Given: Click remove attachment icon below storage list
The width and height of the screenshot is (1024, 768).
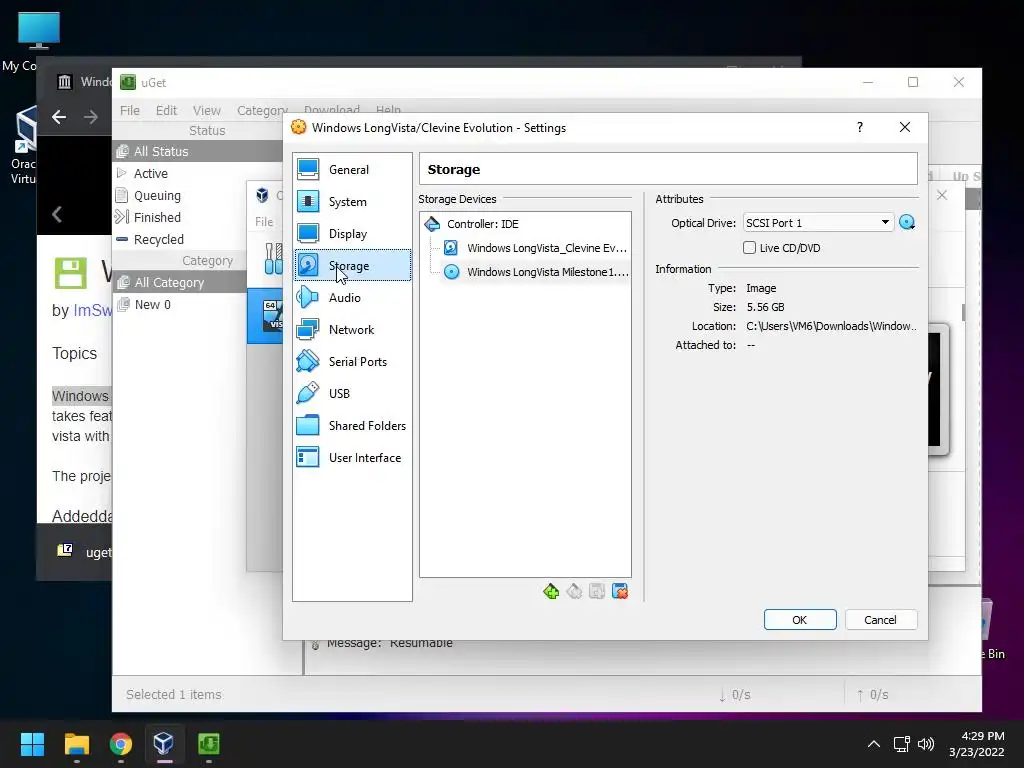Looking at the screenshot, I should (x=620, y=592).
